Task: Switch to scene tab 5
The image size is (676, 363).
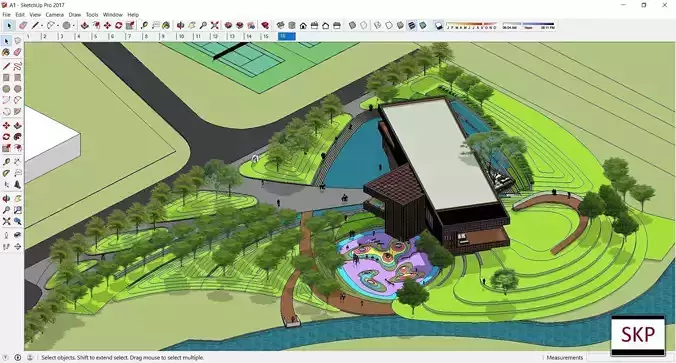Action: pyautogui.click(x=100, y=37)
